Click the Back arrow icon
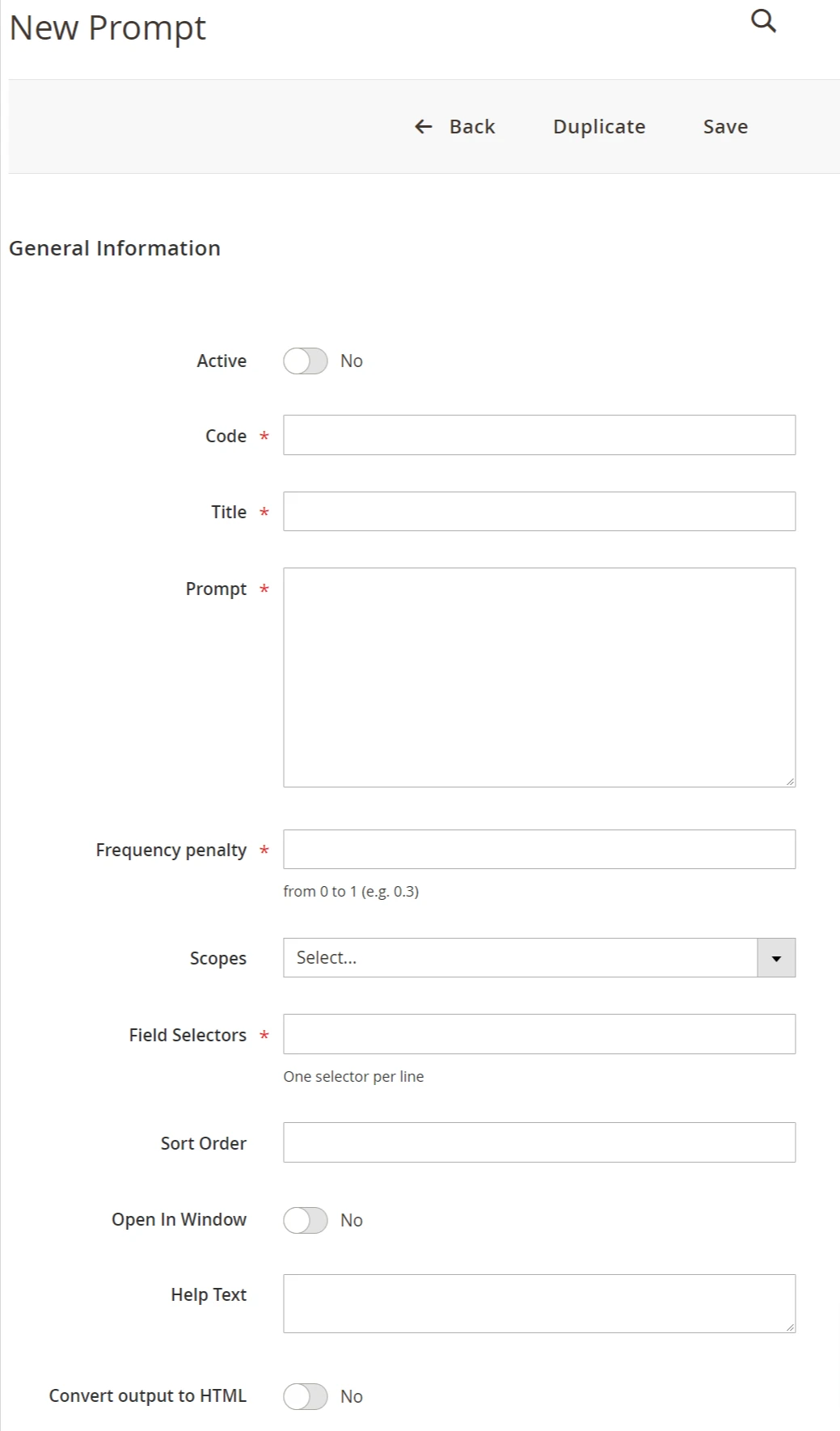The width and height of the screenshot is (840, 1431). click(424, 127)
